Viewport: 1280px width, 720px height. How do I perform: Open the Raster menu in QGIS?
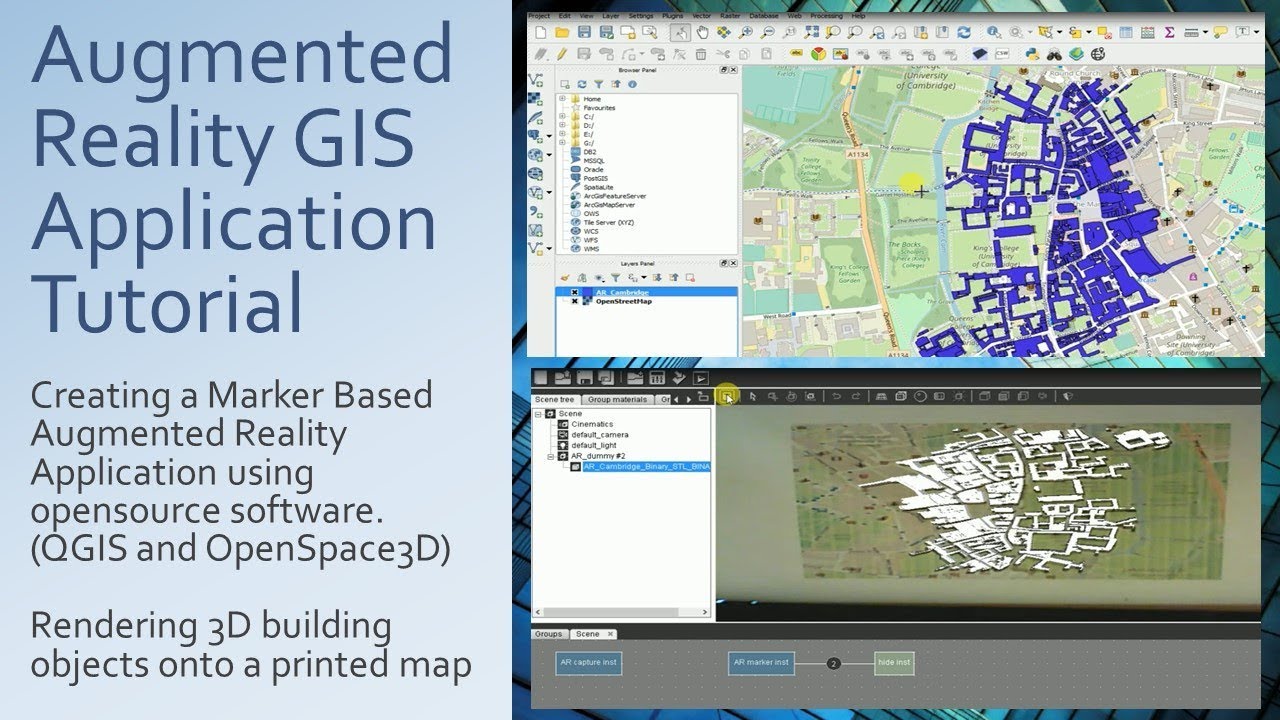tap(730, 16)
